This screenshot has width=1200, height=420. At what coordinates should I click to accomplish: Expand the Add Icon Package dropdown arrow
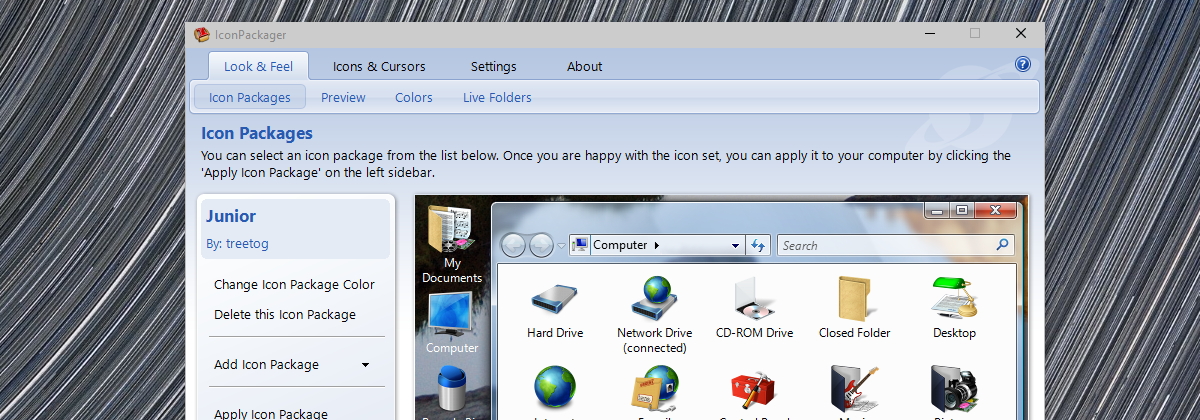coord(365,365)
